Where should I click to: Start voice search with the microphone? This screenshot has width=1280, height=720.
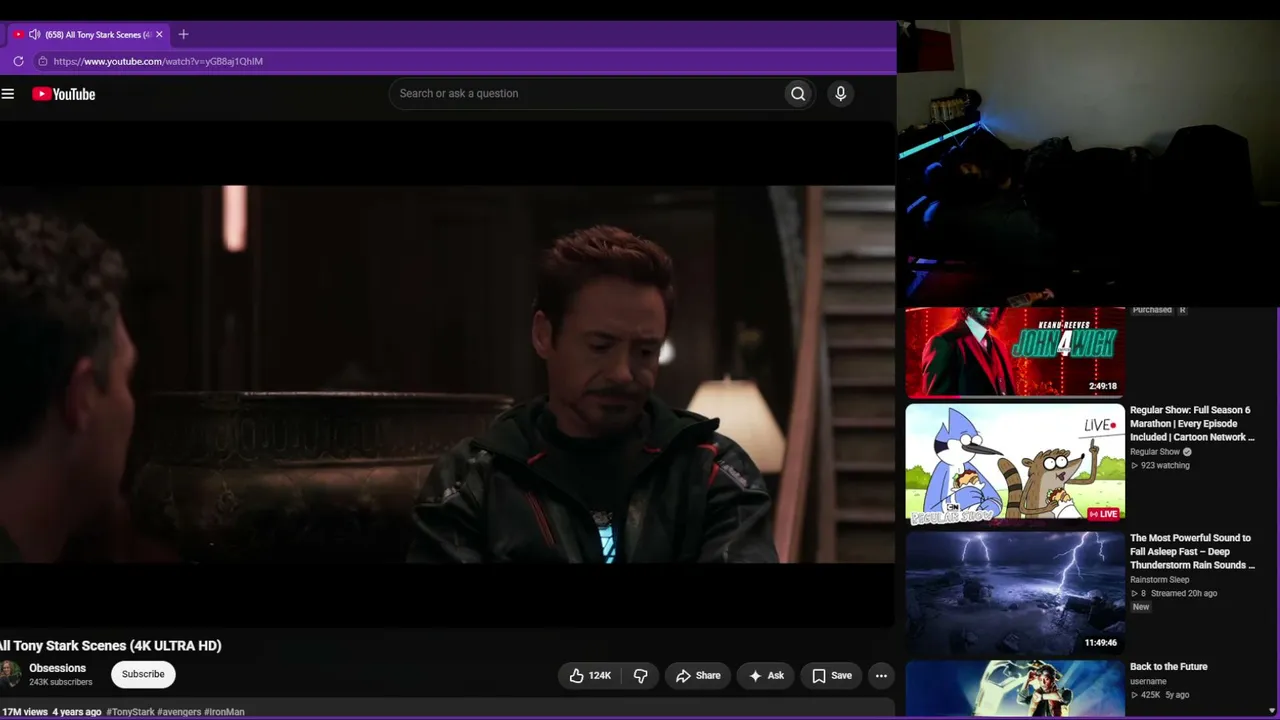point(840,94)
